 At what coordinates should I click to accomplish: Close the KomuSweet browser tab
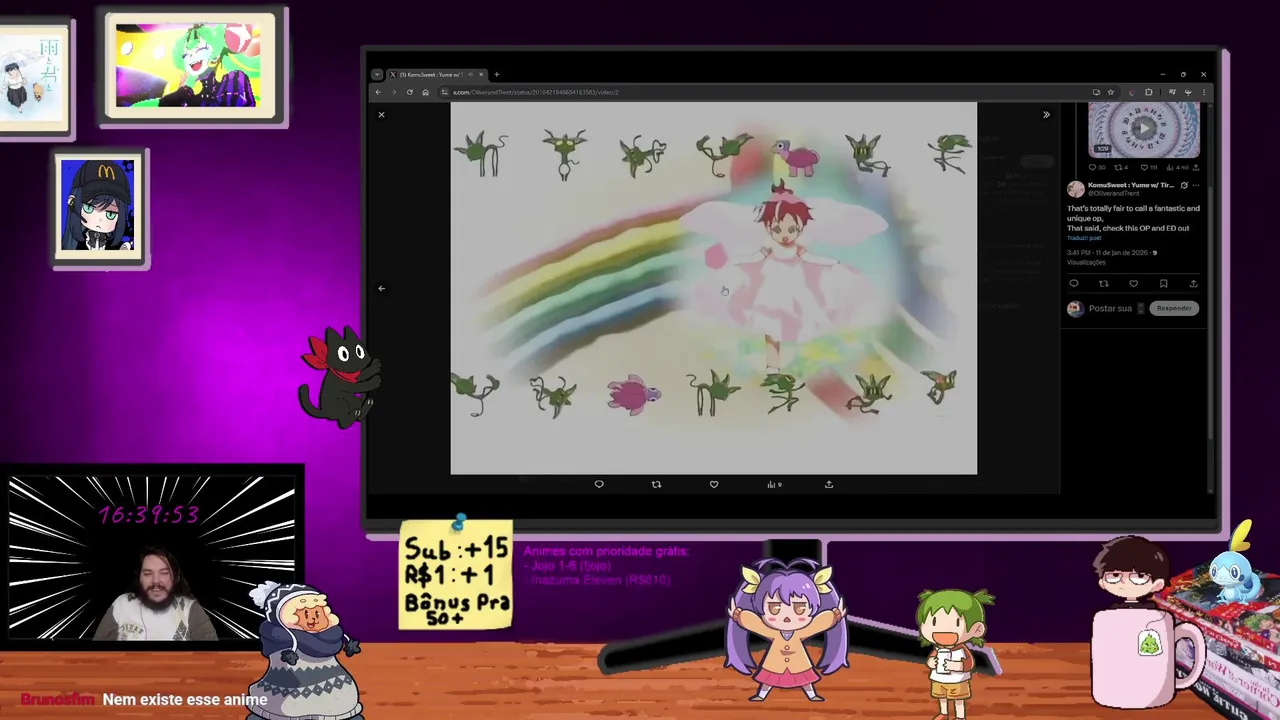tap(481, 74)
